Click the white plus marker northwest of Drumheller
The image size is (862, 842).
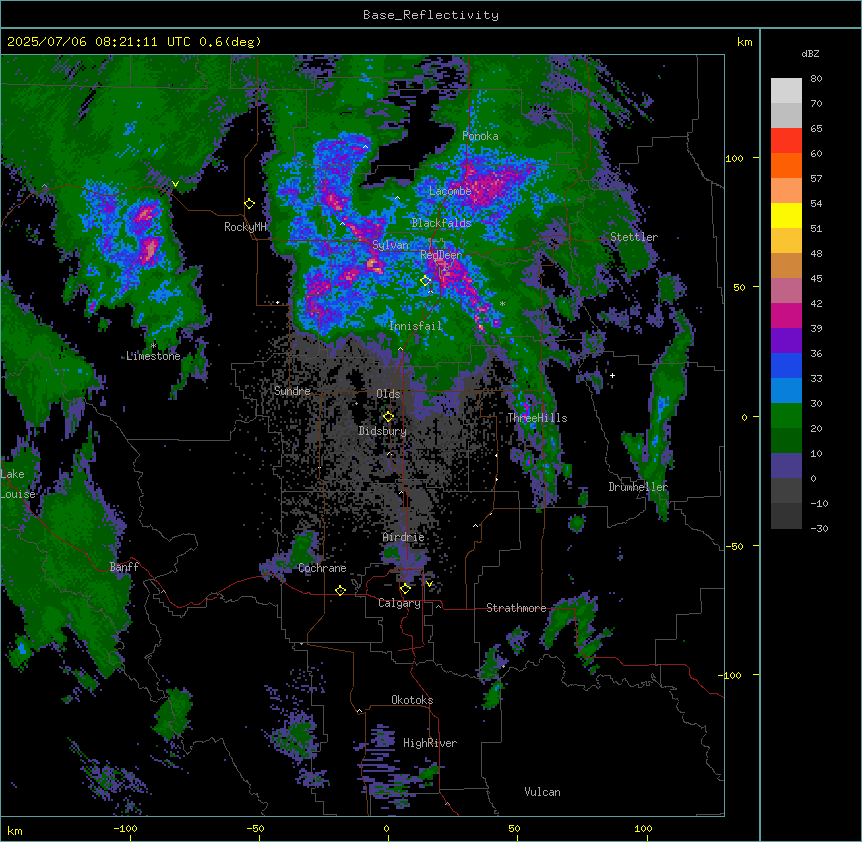pos(612,375)
